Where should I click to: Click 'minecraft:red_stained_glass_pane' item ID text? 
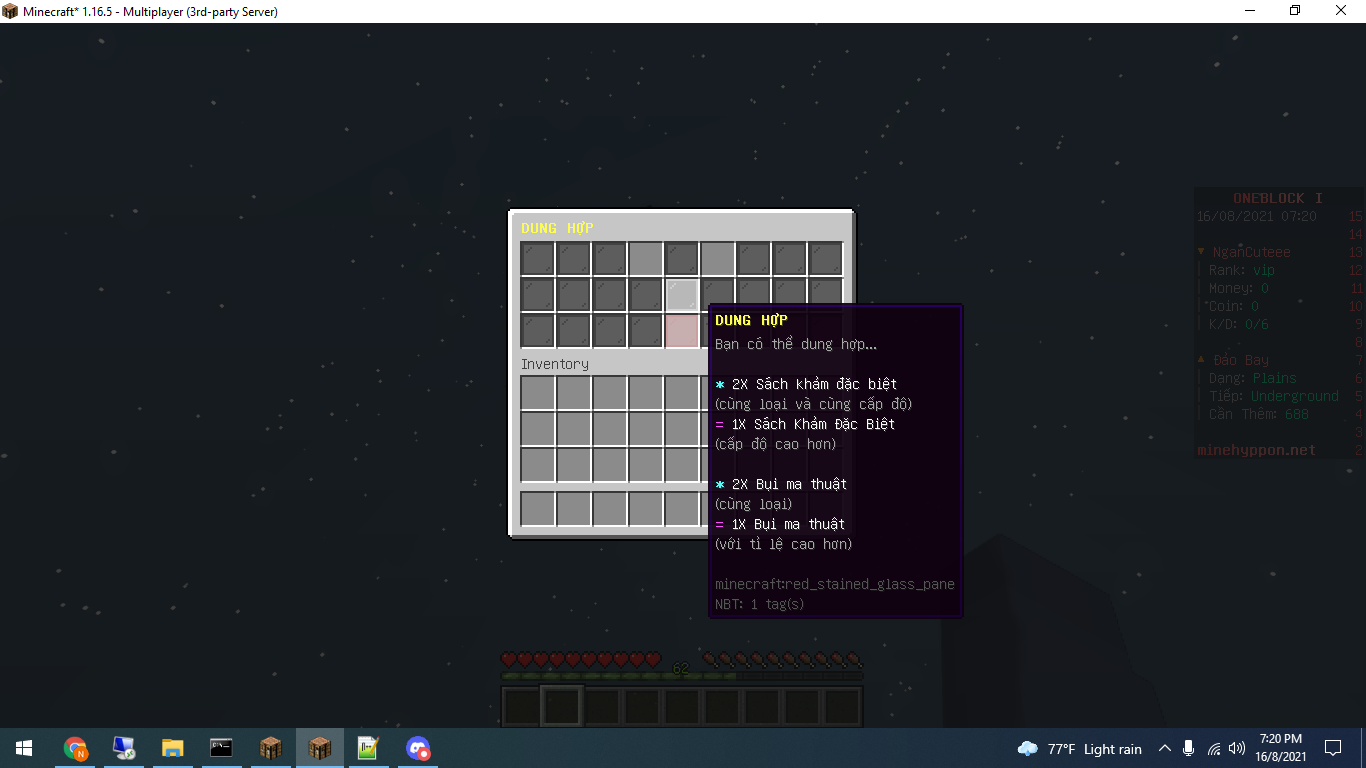[835, 584]
